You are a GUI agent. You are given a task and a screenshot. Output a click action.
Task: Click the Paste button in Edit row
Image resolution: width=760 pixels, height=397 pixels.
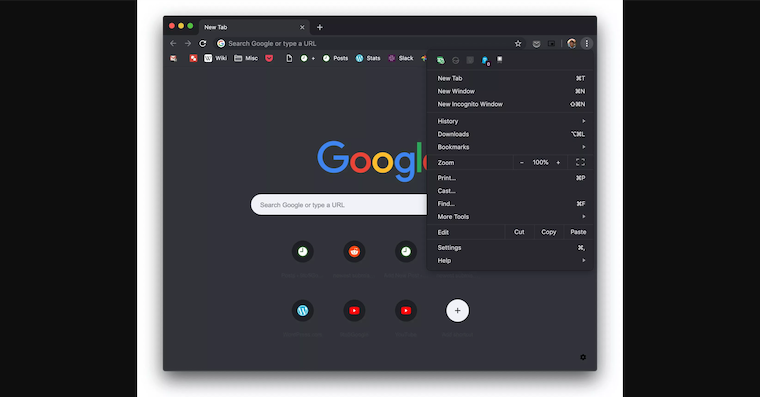[578, 232]
